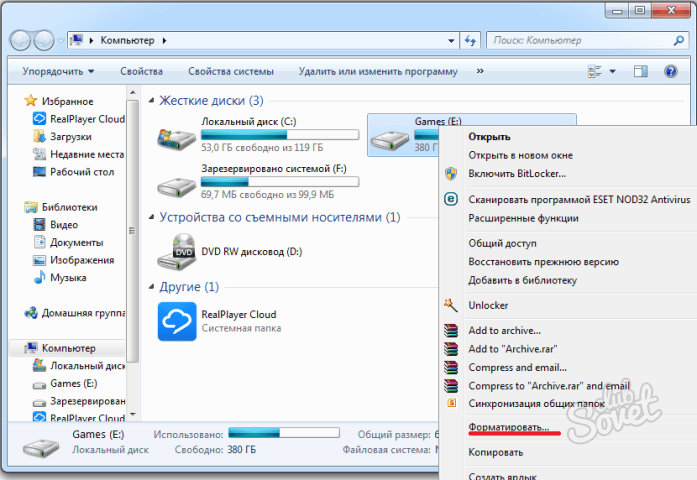Image resolution: width=697 pixels, height=480 pixels.
Task: Open the Упорядочить dropdown menu
Action: point(58,72)
